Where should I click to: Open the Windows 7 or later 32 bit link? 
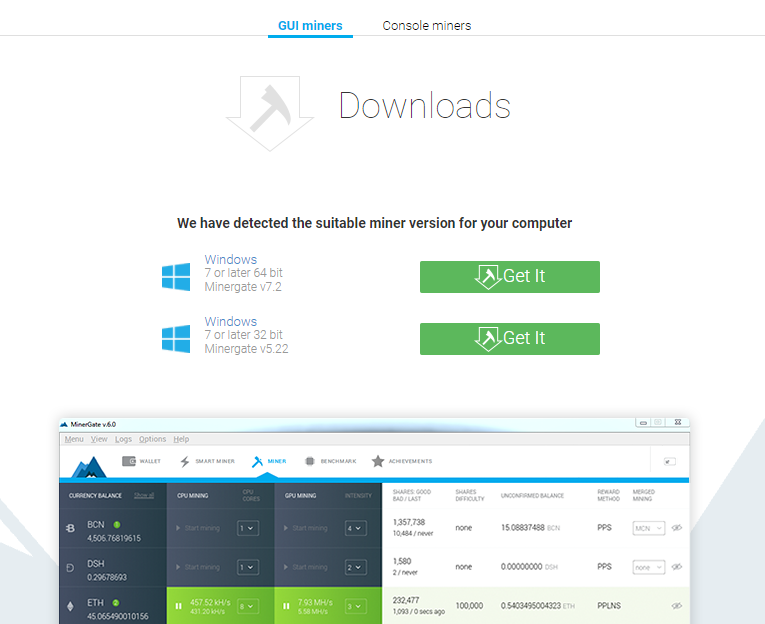pos(231,321)
